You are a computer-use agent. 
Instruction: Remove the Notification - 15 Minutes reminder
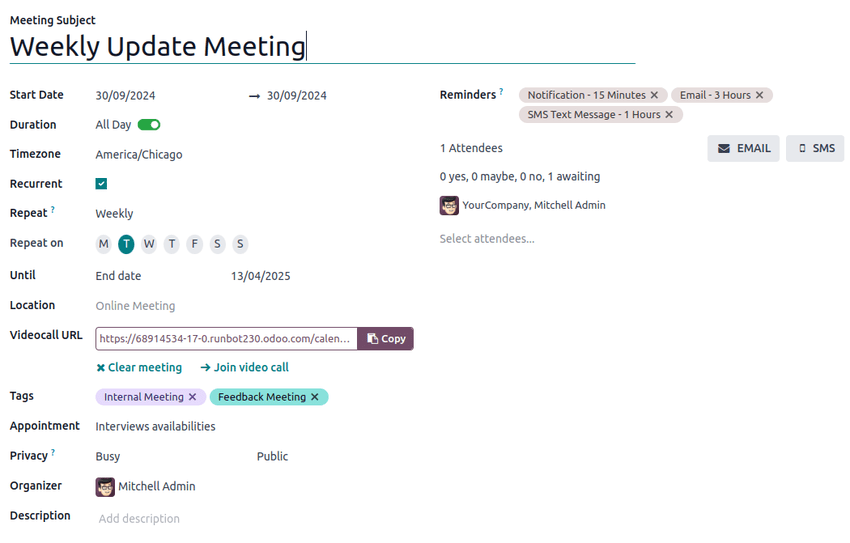click(x=654, y=95)
